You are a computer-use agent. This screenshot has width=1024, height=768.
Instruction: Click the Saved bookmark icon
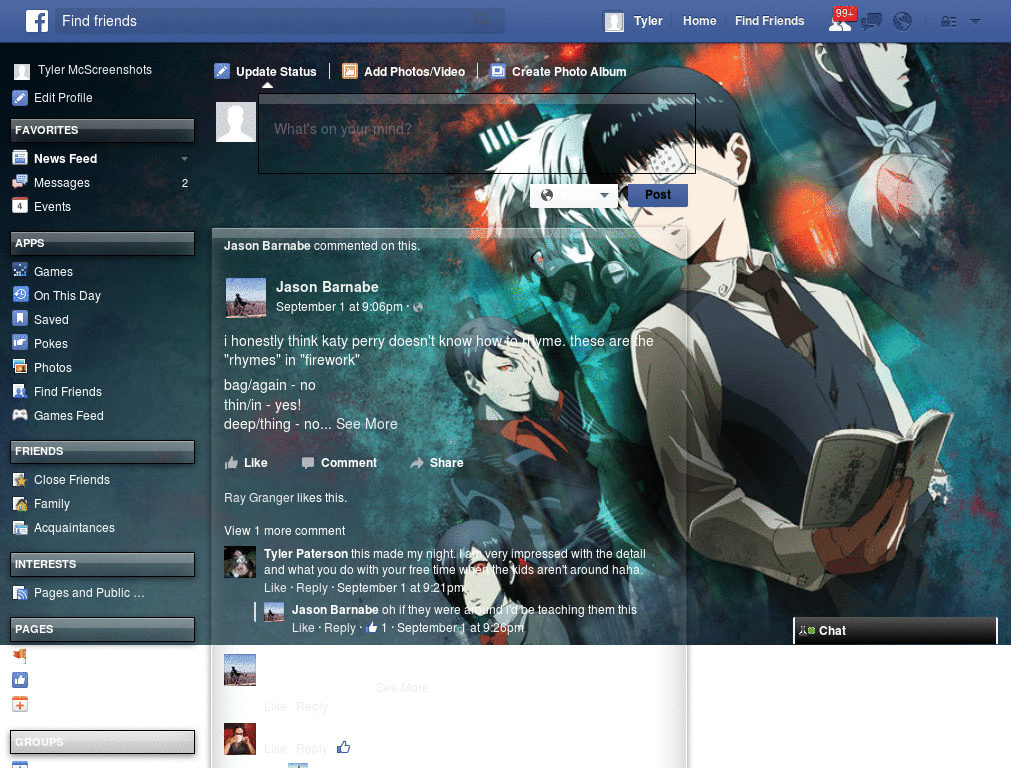tap(20, 319)
